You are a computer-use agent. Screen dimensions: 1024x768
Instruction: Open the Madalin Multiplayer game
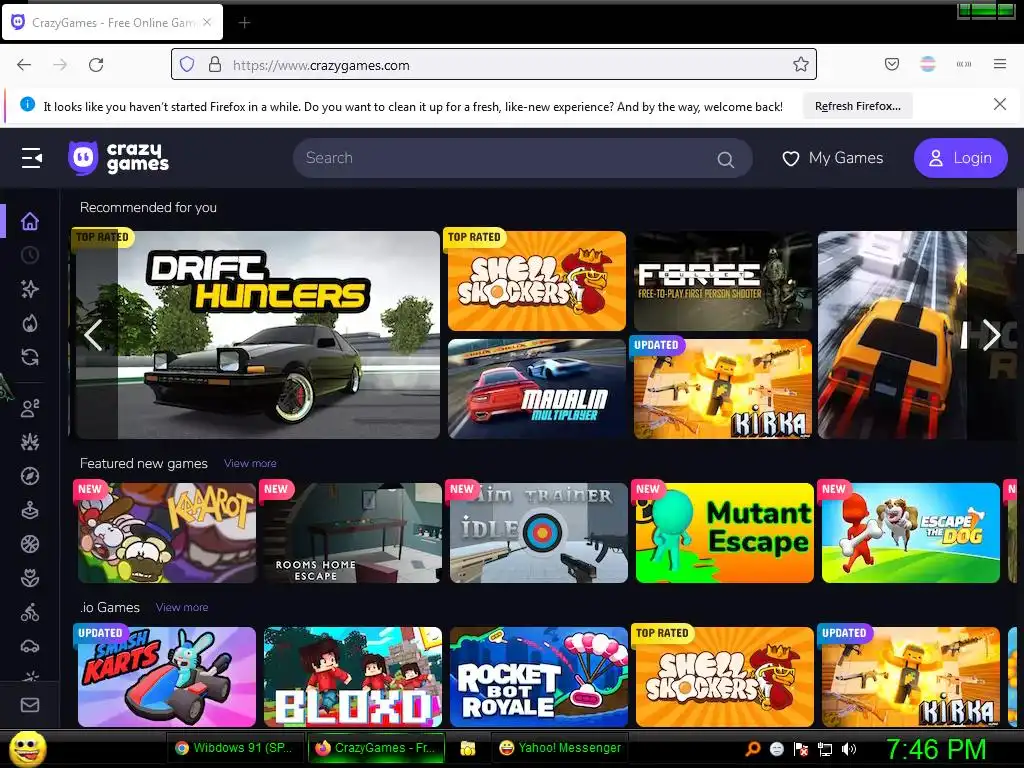[537, 389]
